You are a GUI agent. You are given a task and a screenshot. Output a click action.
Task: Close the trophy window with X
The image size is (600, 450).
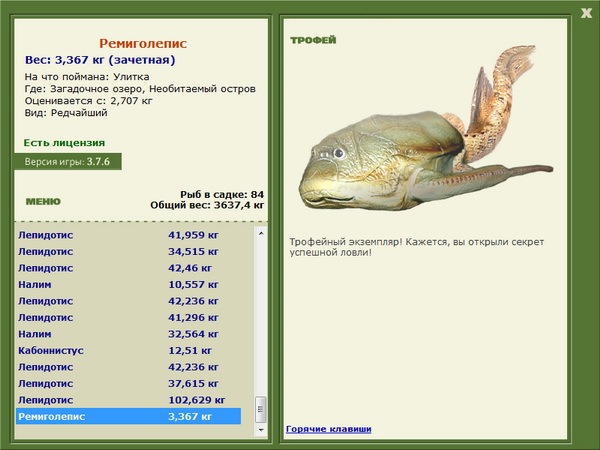(586, 13)
